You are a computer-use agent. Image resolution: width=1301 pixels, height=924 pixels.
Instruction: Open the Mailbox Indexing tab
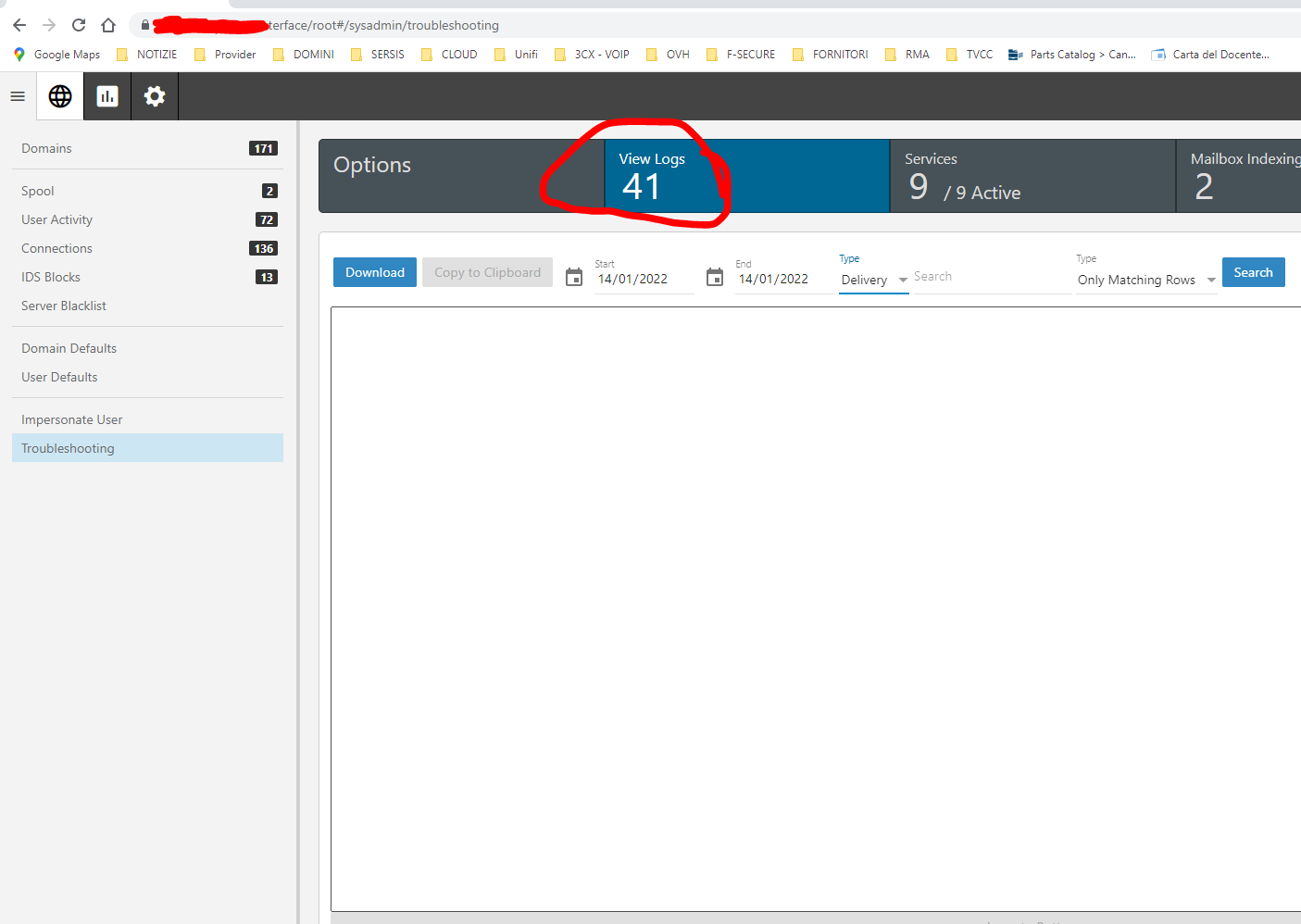pos(1241,176)
